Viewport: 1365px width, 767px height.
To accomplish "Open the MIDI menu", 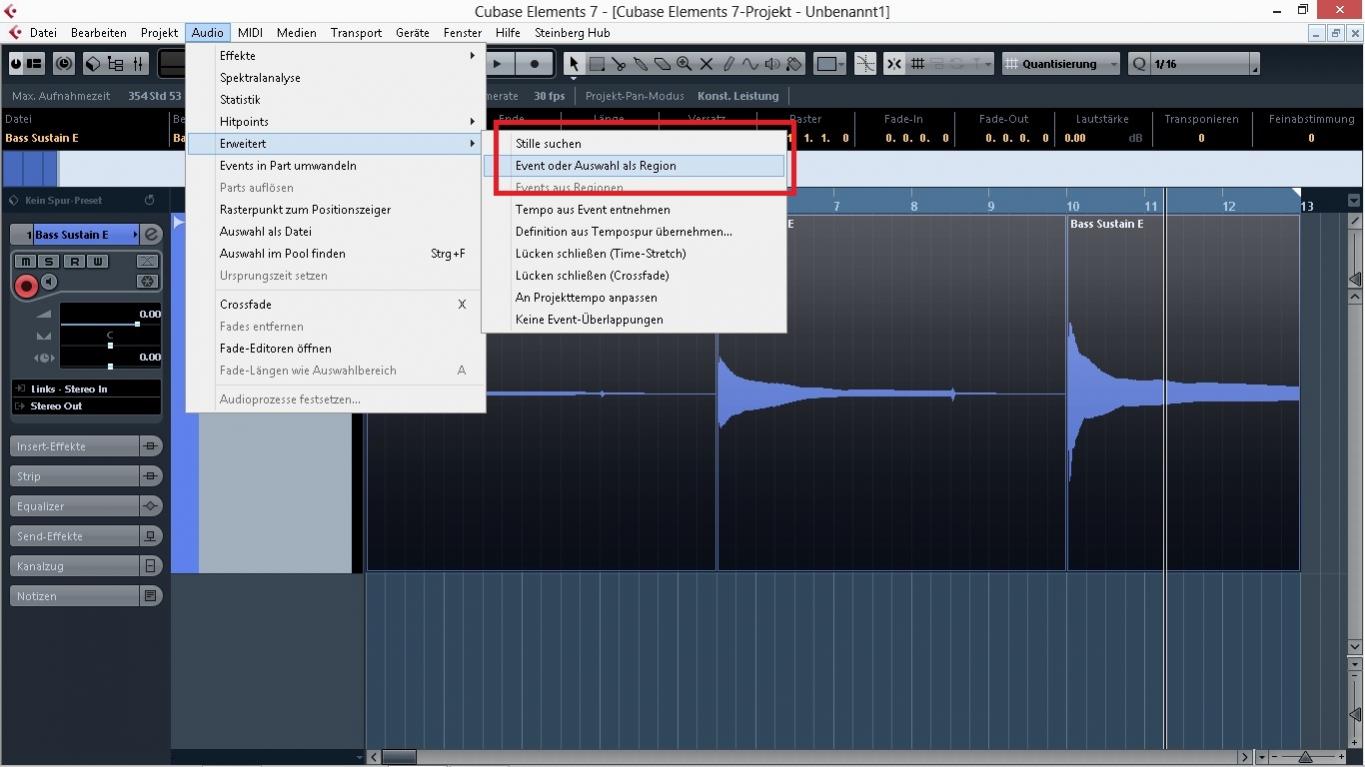I will 250,33.
